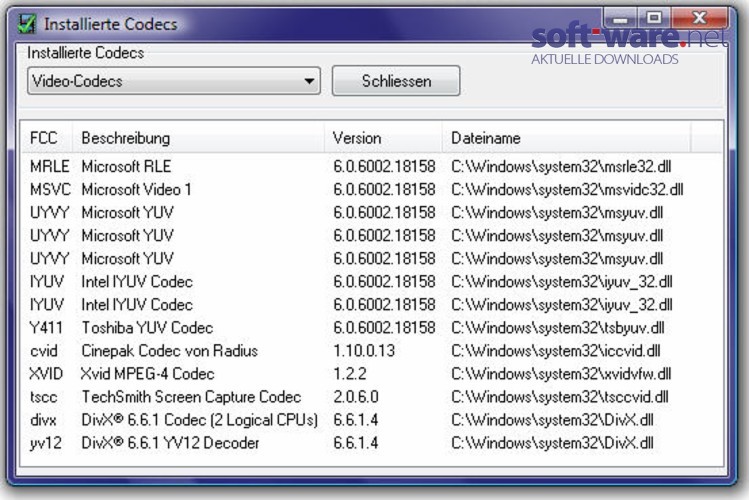Select the Microsoft RLE description
Screen dimensions: 749x500
(x=126, y=166)
